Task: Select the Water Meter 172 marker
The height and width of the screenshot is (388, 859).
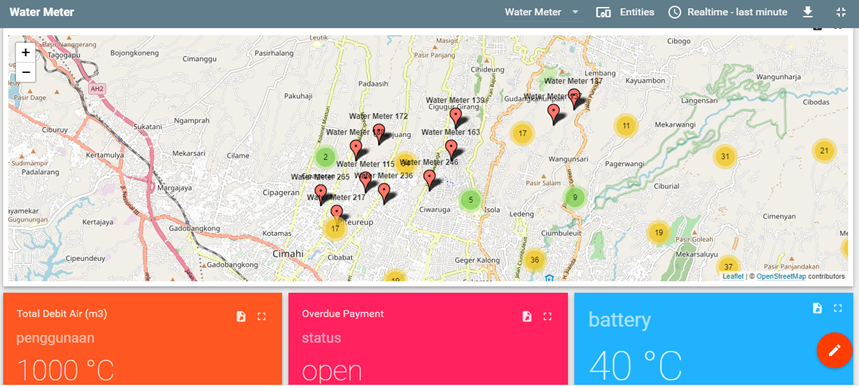Action: point(379,133)
